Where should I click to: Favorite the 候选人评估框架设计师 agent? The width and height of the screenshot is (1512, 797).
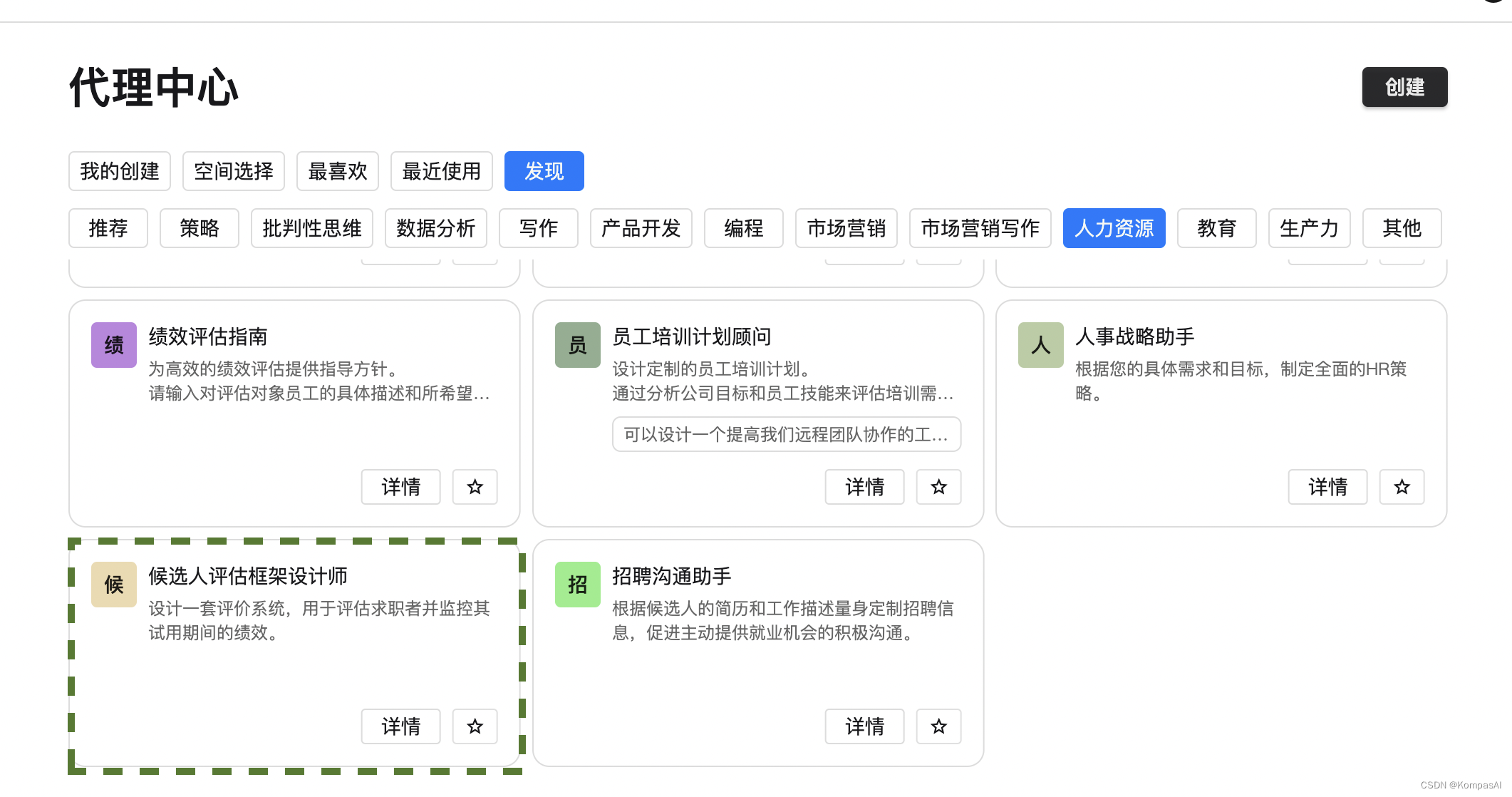(x=475, y=726)
